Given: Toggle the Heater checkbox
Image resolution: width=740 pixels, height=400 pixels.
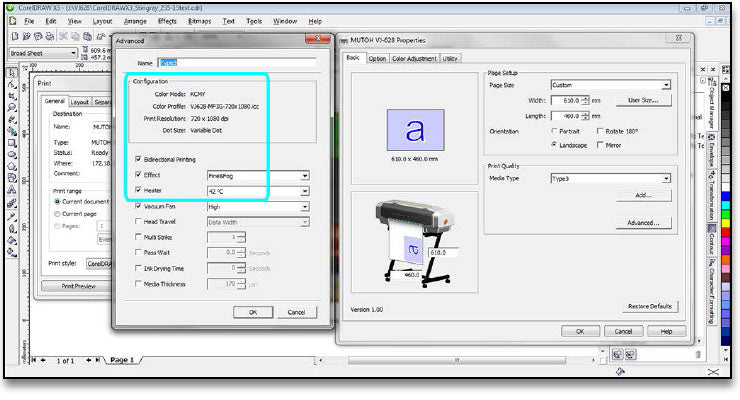Looking at the screenshot, I should click(138, 190).
